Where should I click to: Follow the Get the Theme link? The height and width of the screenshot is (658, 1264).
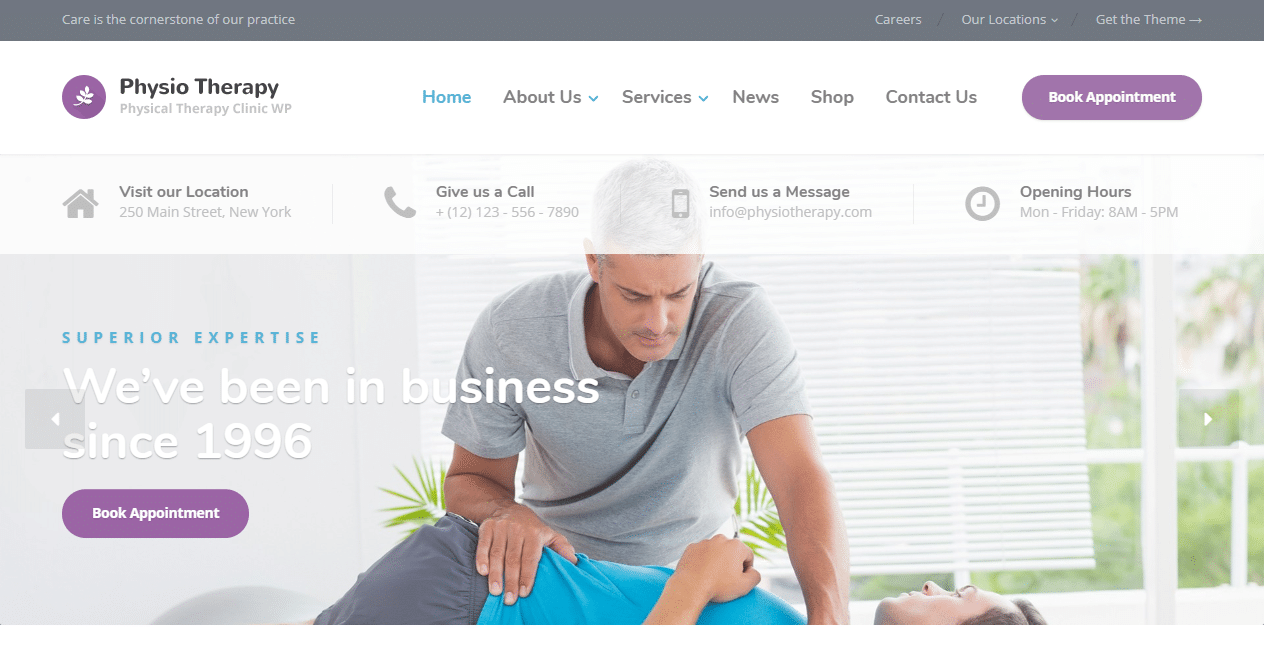1149,19
